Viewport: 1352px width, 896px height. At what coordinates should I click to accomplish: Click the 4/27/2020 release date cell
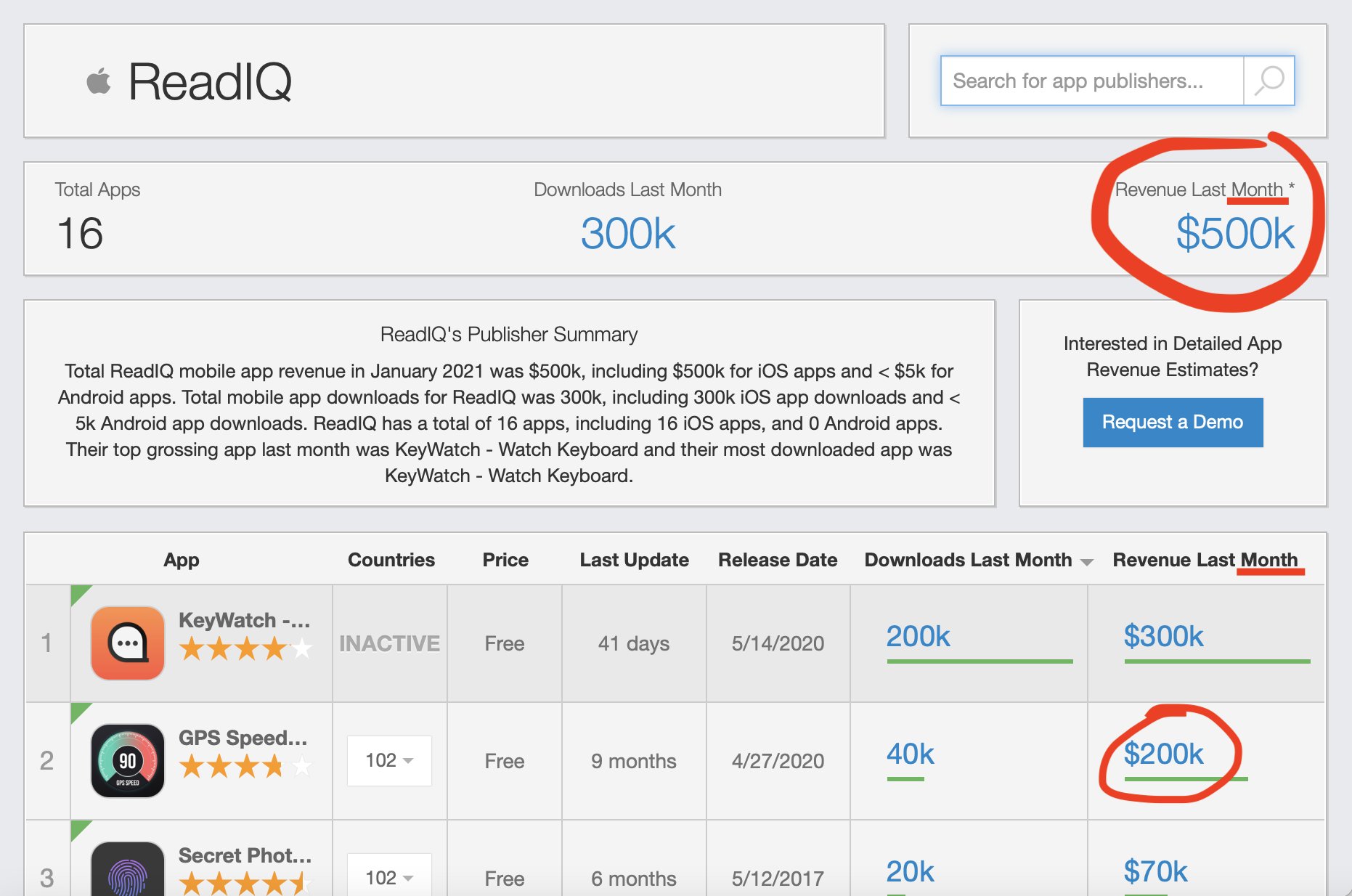(778, 761)
